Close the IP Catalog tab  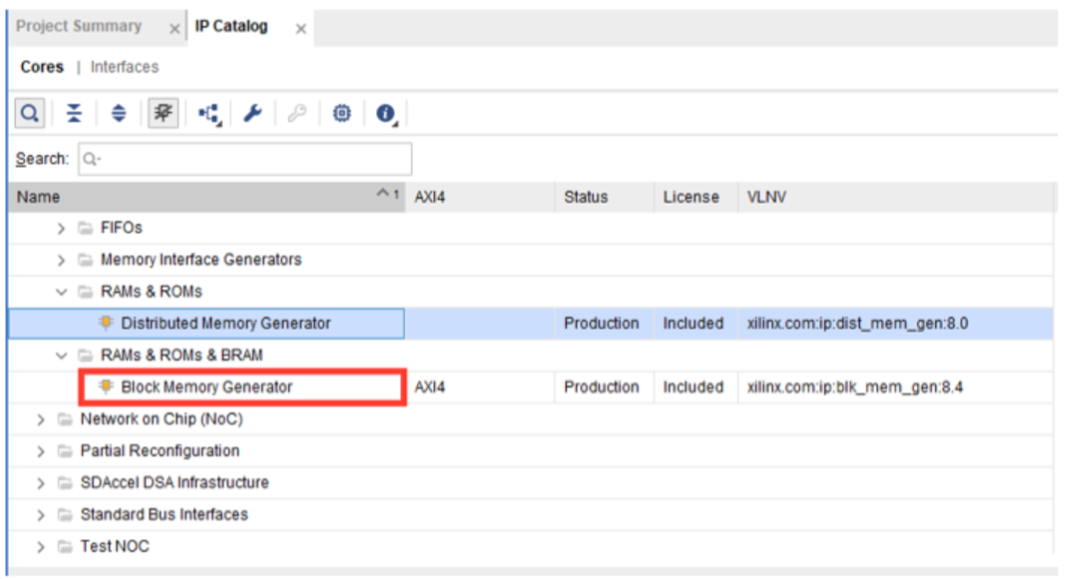click(x=300, y=29)
